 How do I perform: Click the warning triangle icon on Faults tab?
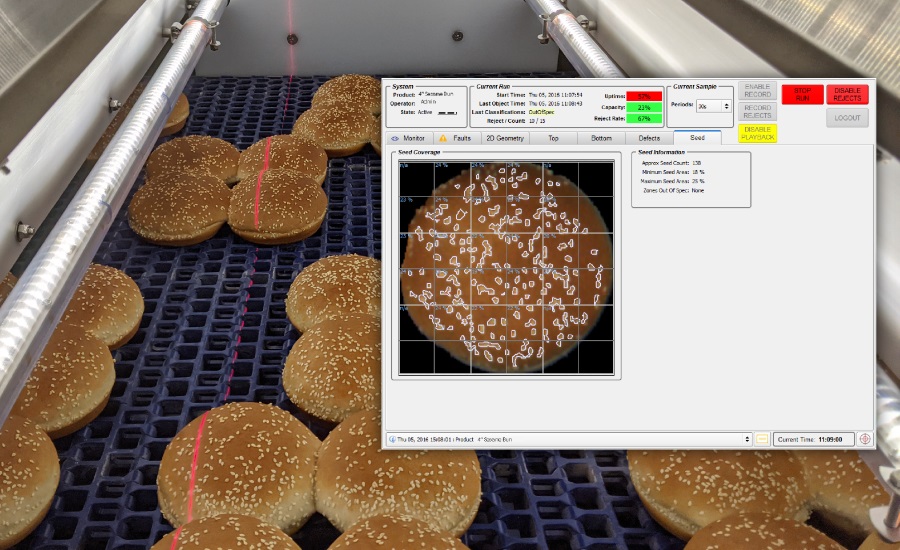(x=443, y=138)
